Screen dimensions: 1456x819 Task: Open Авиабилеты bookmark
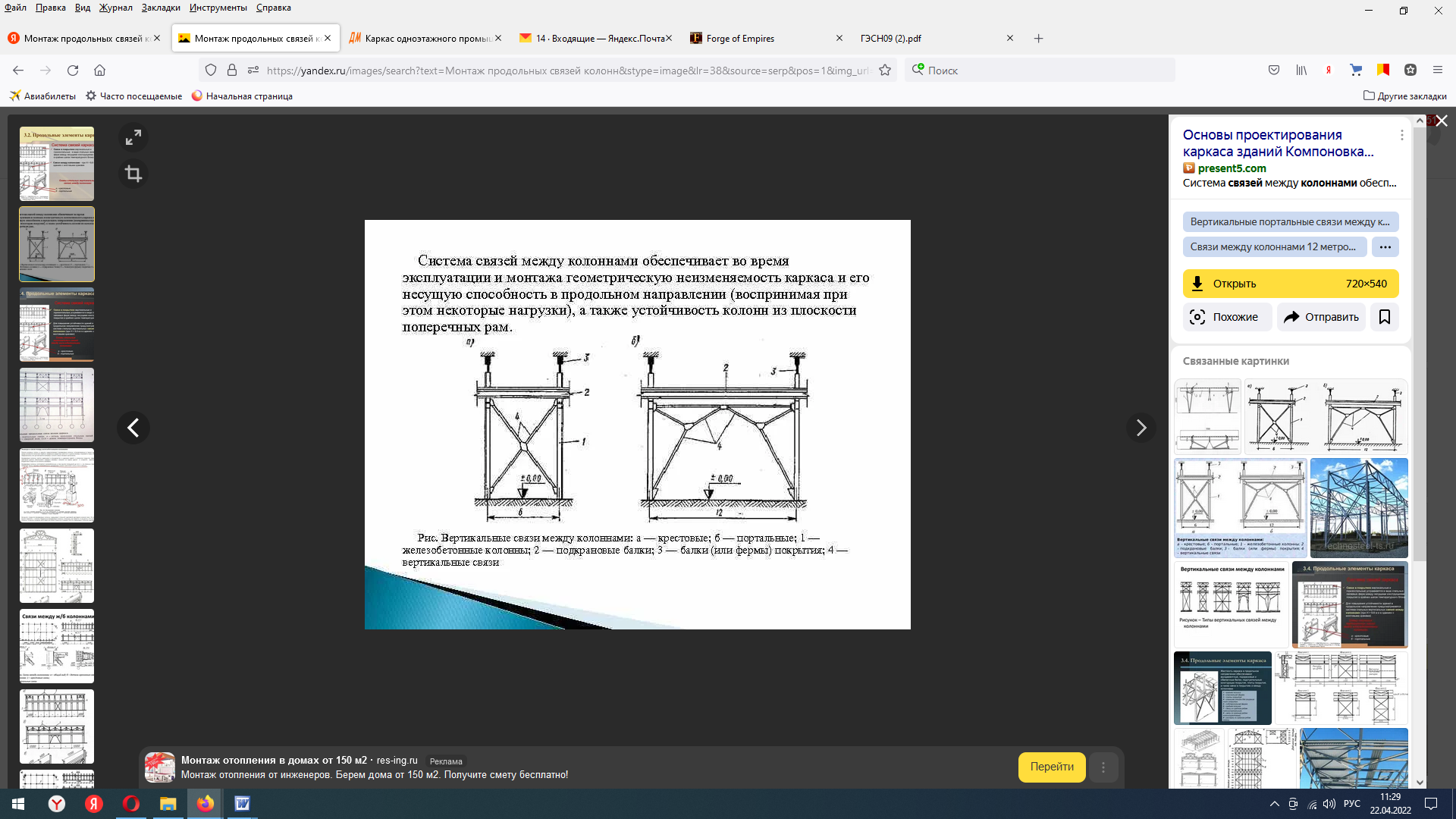point(42,96)
